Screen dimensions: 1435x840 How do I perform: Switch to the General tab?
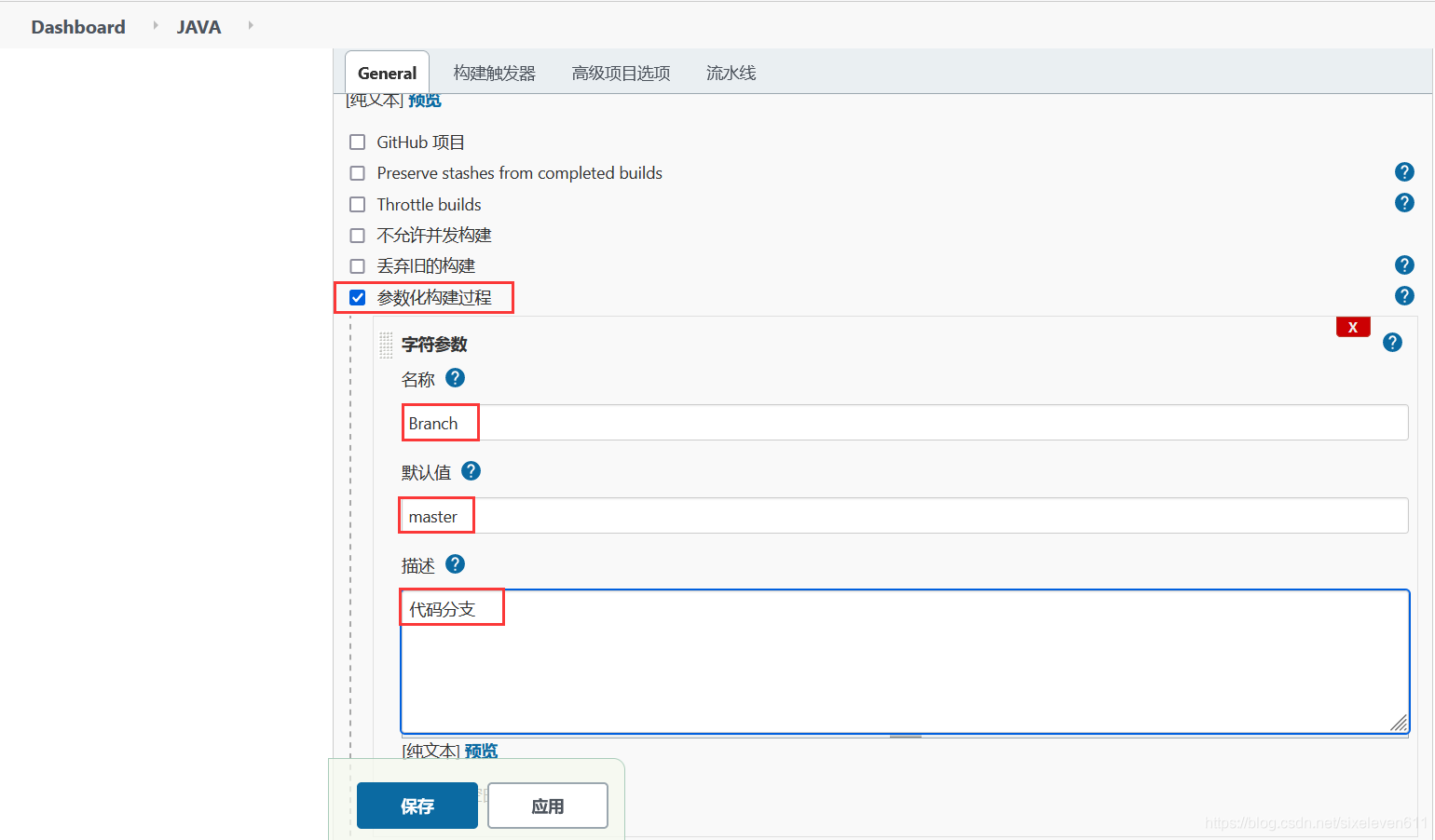click(387, 73)
